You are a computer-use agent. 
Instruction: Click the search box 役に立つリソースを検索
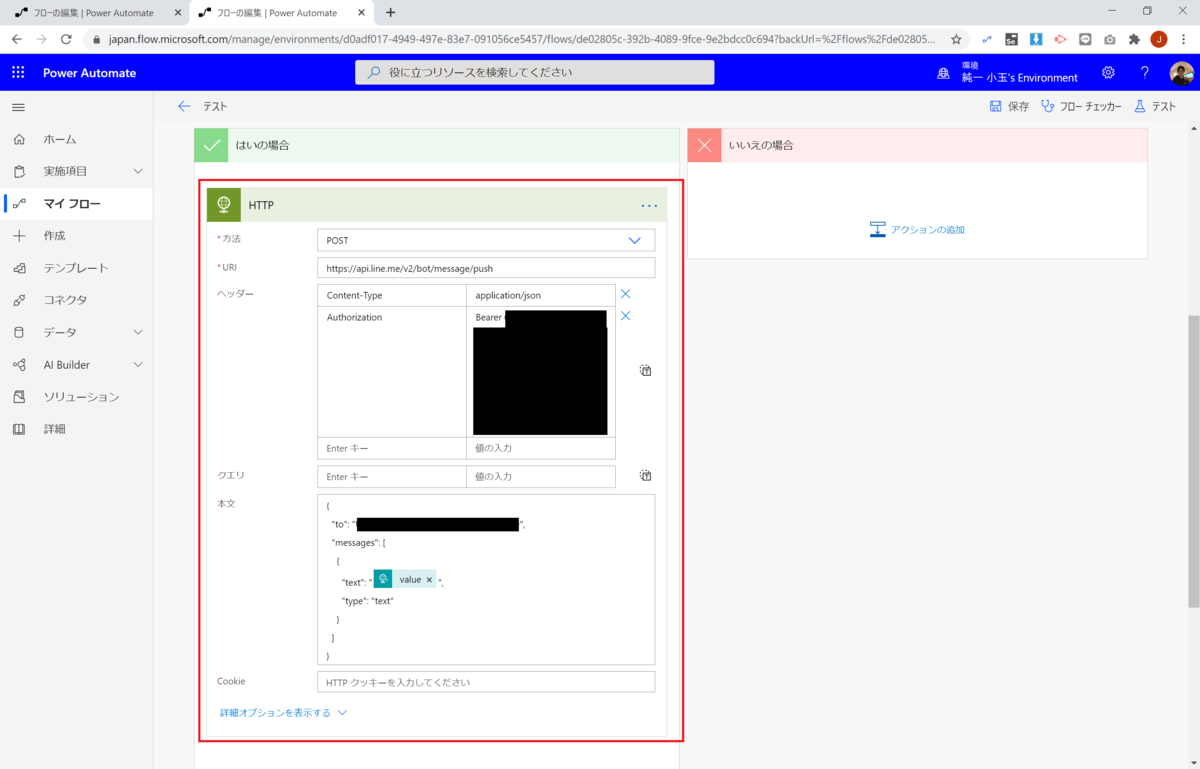tap(535, 72)
